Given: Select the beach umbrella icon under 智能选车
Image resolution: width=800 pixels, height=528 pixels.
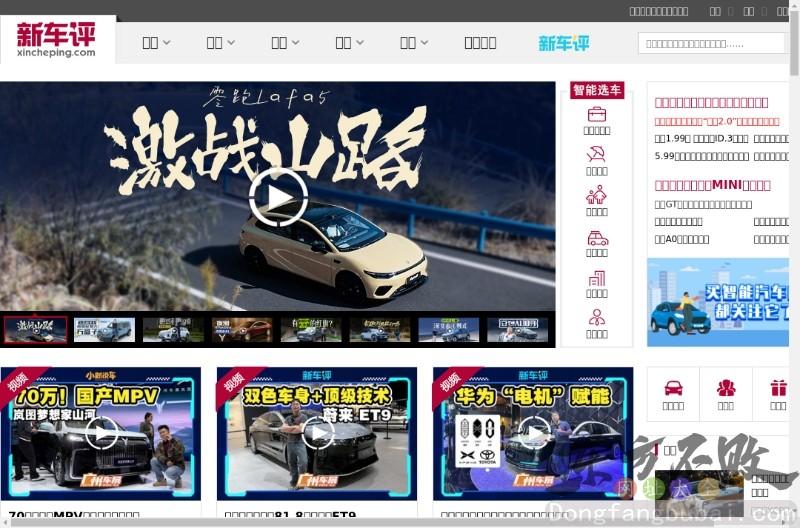Looking at the screenshot, I should click(x=596, y=154).
